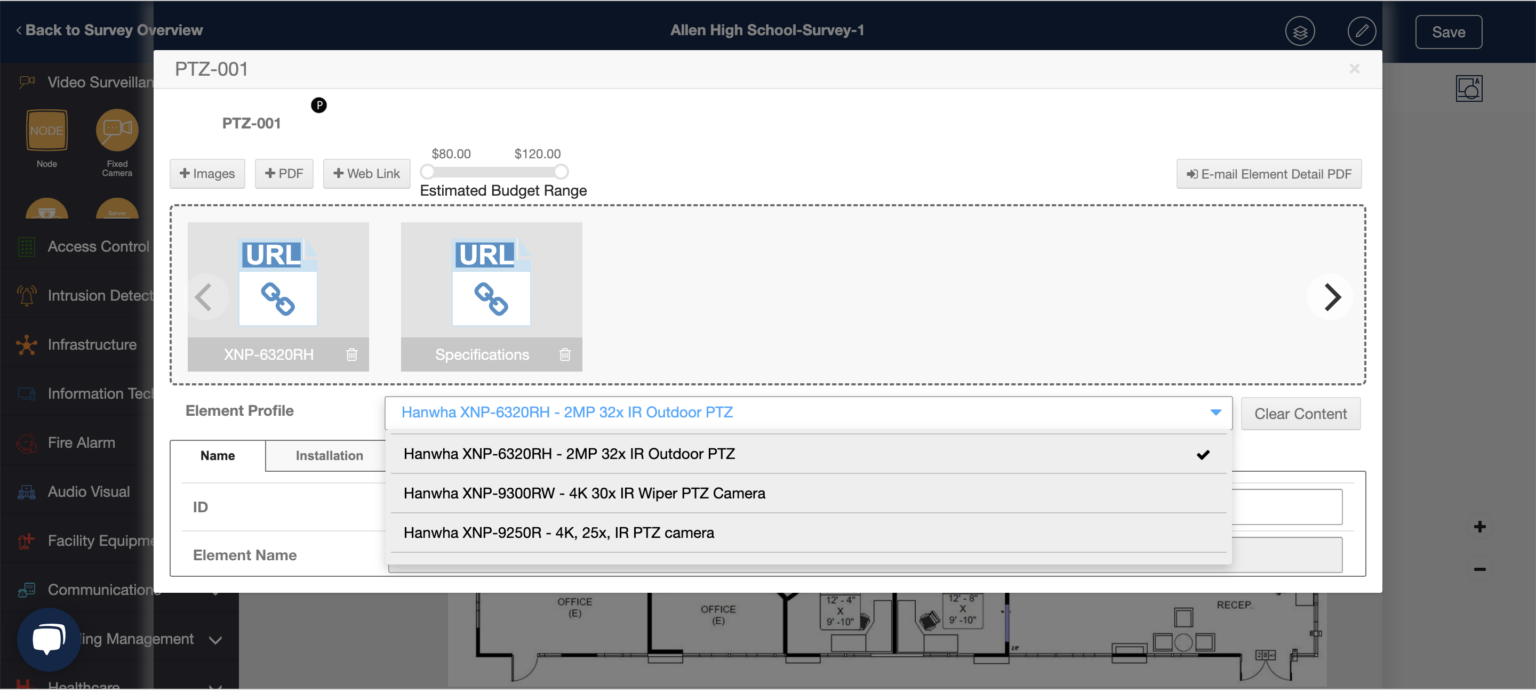Select the Name tab
The width and height of the screenshot is (1536, 693).
tap(217, 456)
